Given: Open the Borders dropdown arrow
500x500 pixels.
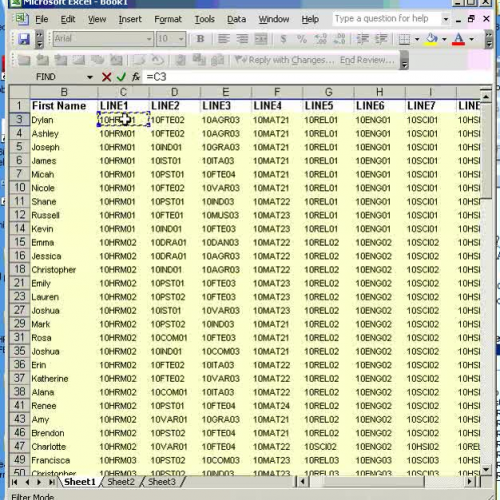Looking at the screenshot, I should (x=417, y=39).
